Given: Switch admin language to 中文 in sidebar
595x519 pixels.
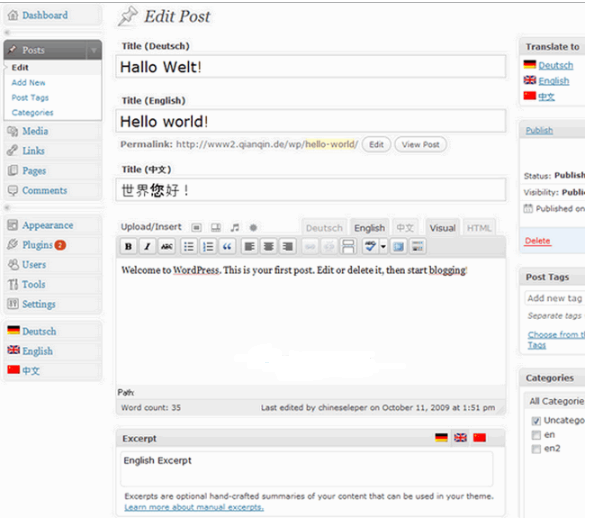Looking at the screenshot, I should [x=31, y=371].
